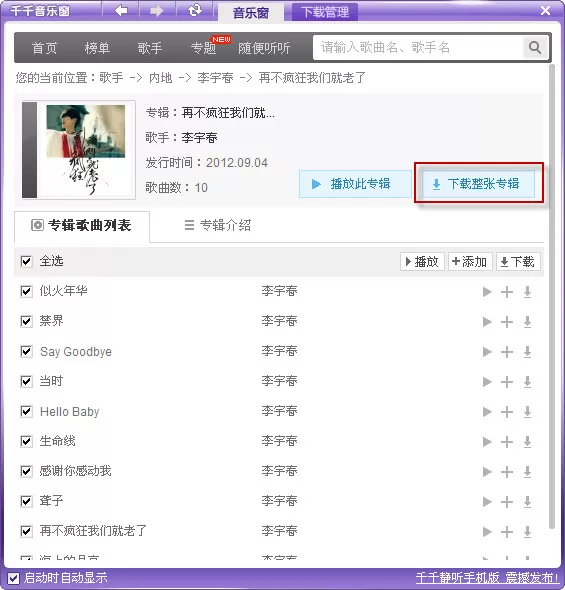Uncheck the 当时 checkbox

click(x=26, y=381)
